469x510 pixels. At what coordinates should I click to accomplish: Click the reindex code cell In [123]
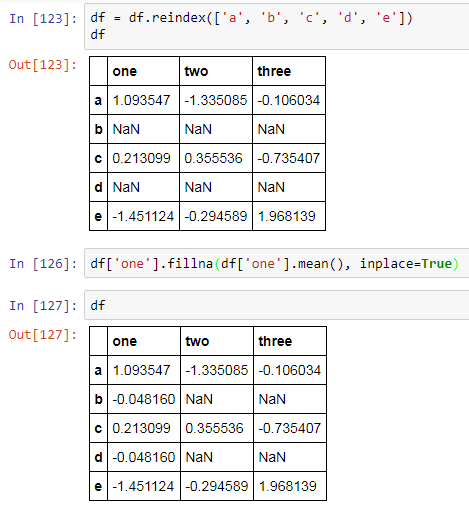tap(277, 26)
